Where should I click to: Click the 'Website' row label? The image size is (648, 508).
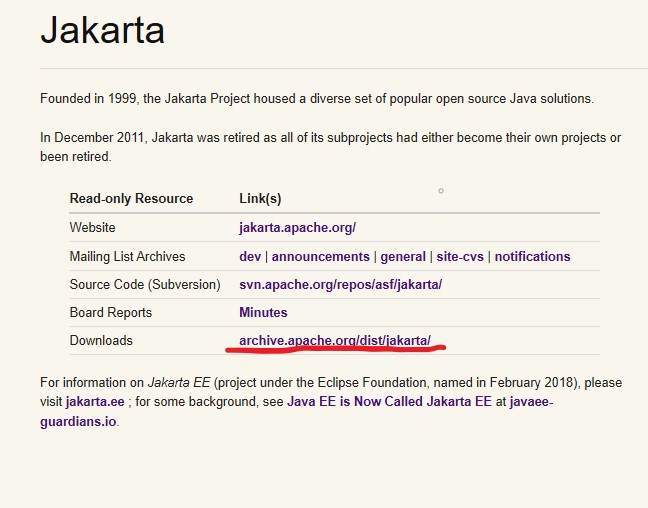pyautogui.click(x=93, y=227)
